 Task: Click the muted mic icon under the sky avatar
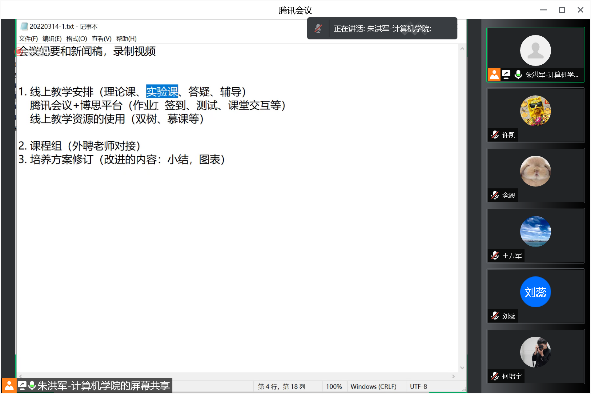[x=495, y=255]
